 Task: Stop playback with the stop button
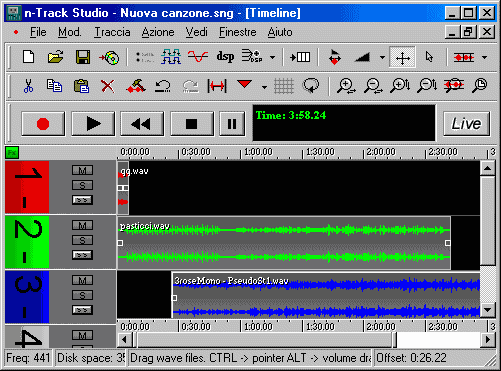192,124
